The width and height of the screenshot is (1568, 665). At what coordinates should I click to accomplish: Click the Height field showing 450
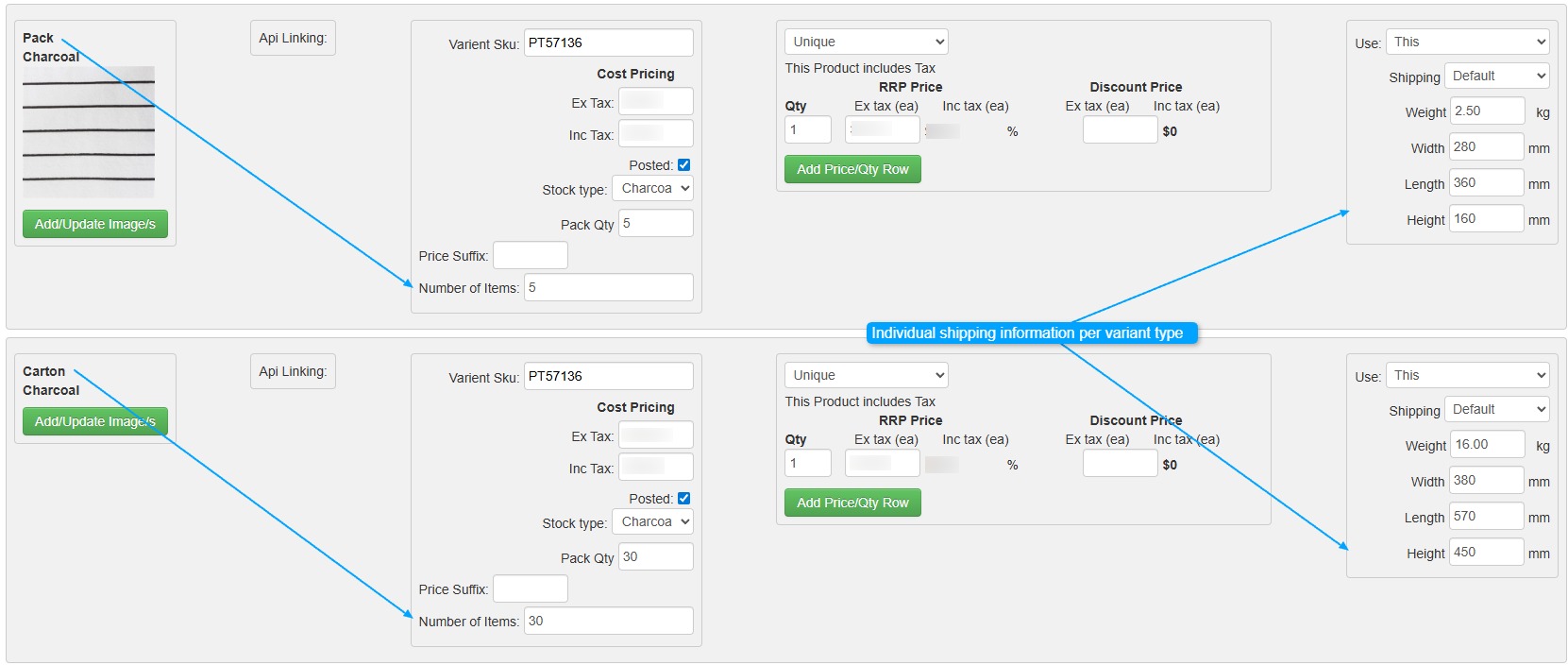click(1486, 553)
